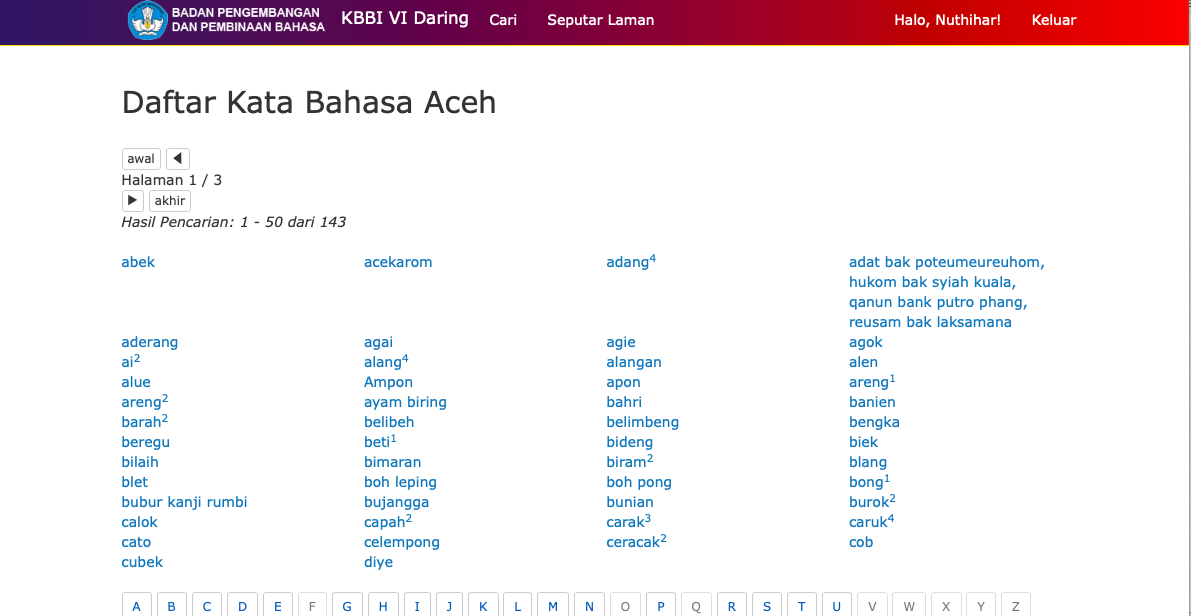Click the previous page arrow button

click(178, 159)
